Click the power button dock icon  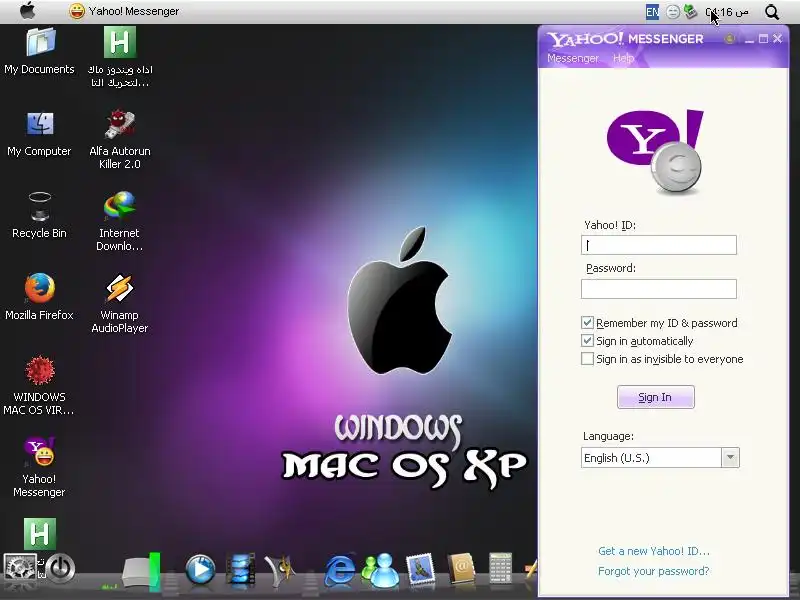click(60, 568)
